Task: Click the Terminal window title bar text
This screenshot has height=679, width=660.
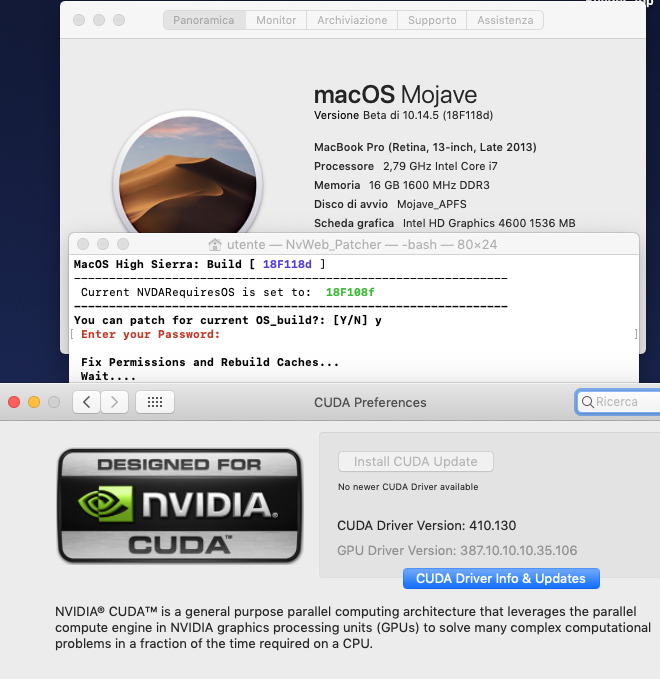Action: click(x=362, y=245)
